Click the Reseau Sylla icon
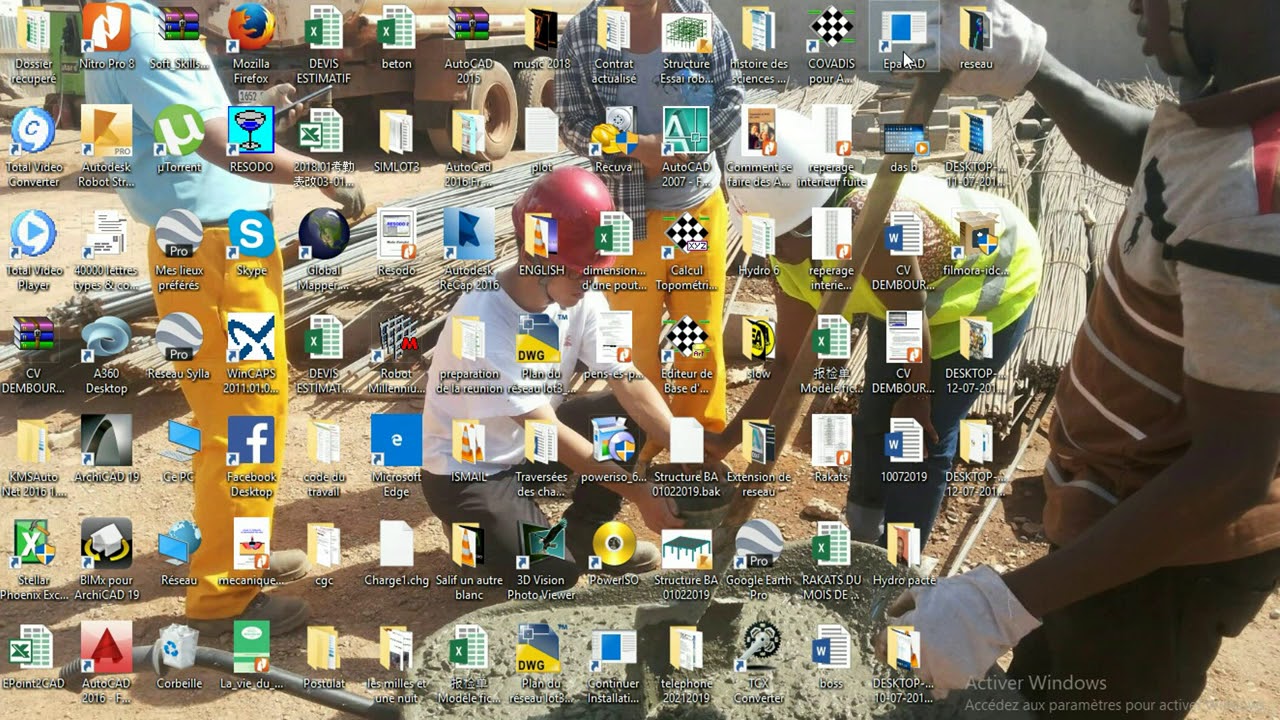The width and height of the screenshot is (1280, 720). [179, 348]
